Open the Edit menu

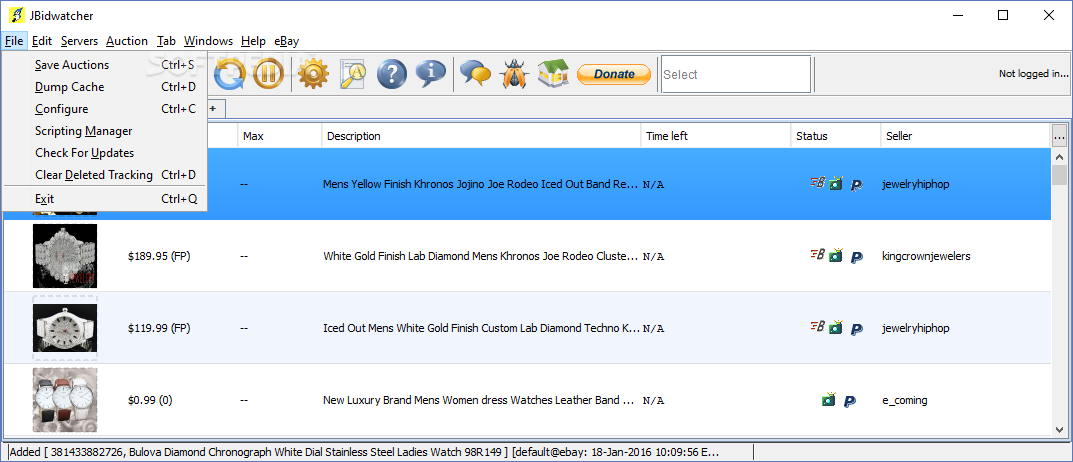(42, 41)
